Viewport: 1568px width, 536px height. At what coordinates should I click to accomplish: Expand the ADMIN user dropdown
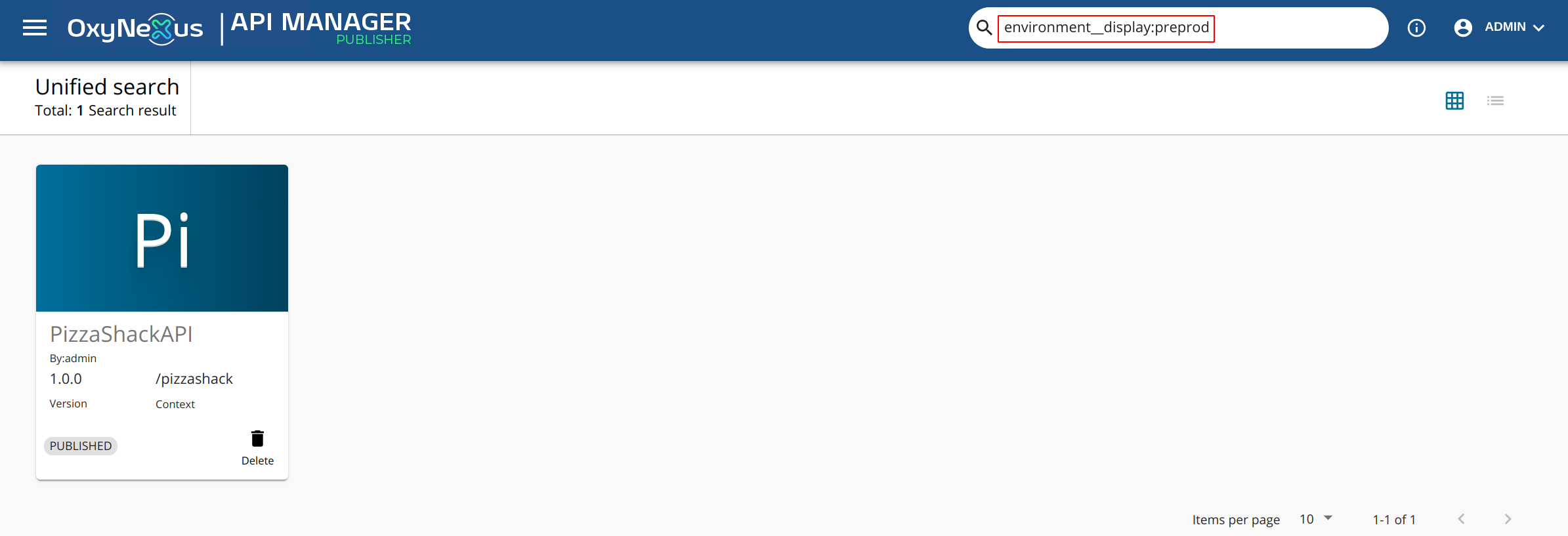(1515, 28)
